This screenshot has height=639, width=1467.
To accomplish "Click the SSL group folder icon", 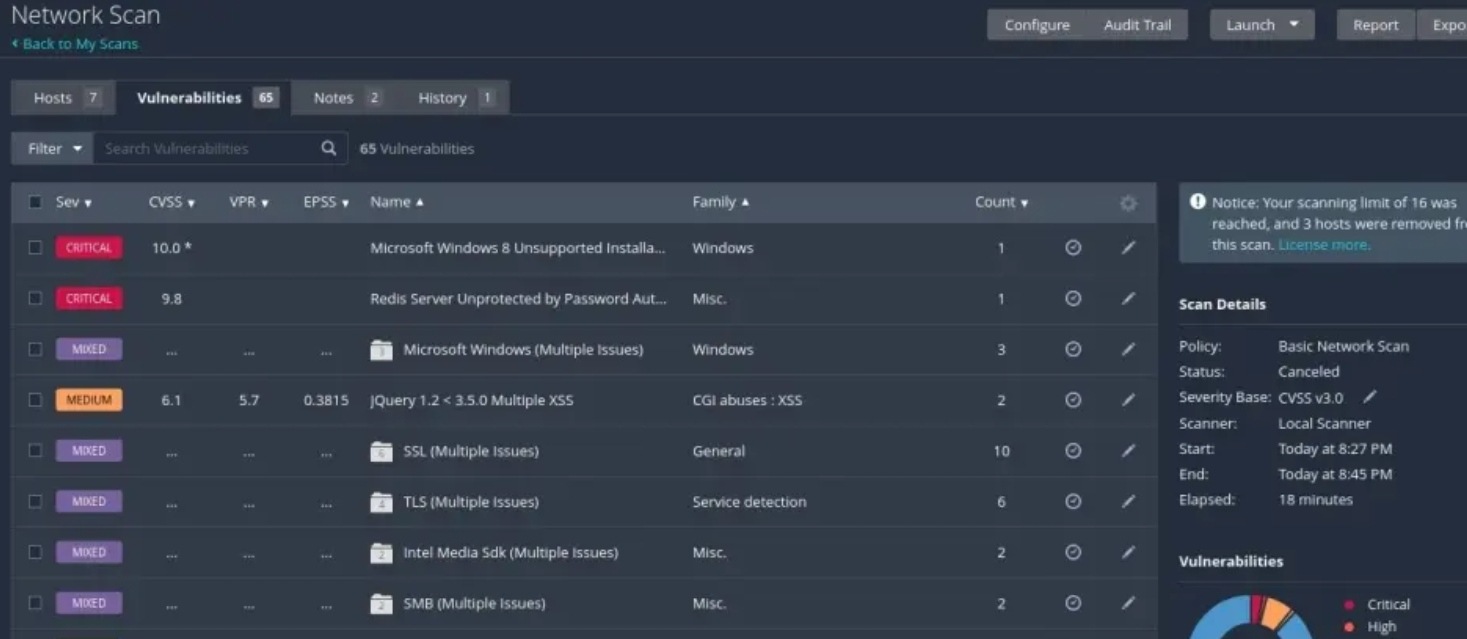I will (x=380, y=451).
